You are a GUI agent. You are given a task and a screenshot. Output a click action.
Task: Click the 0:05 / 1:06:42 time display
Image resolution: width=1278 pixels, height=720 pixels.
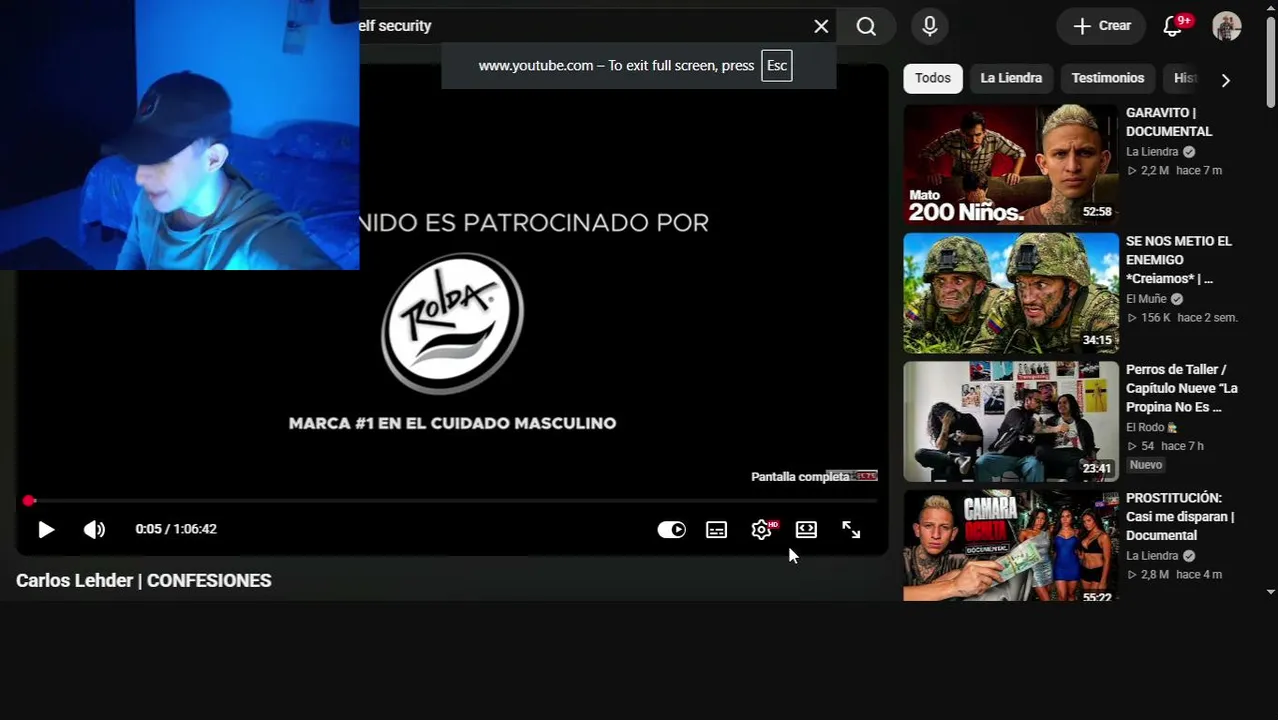tap(176, 529)
